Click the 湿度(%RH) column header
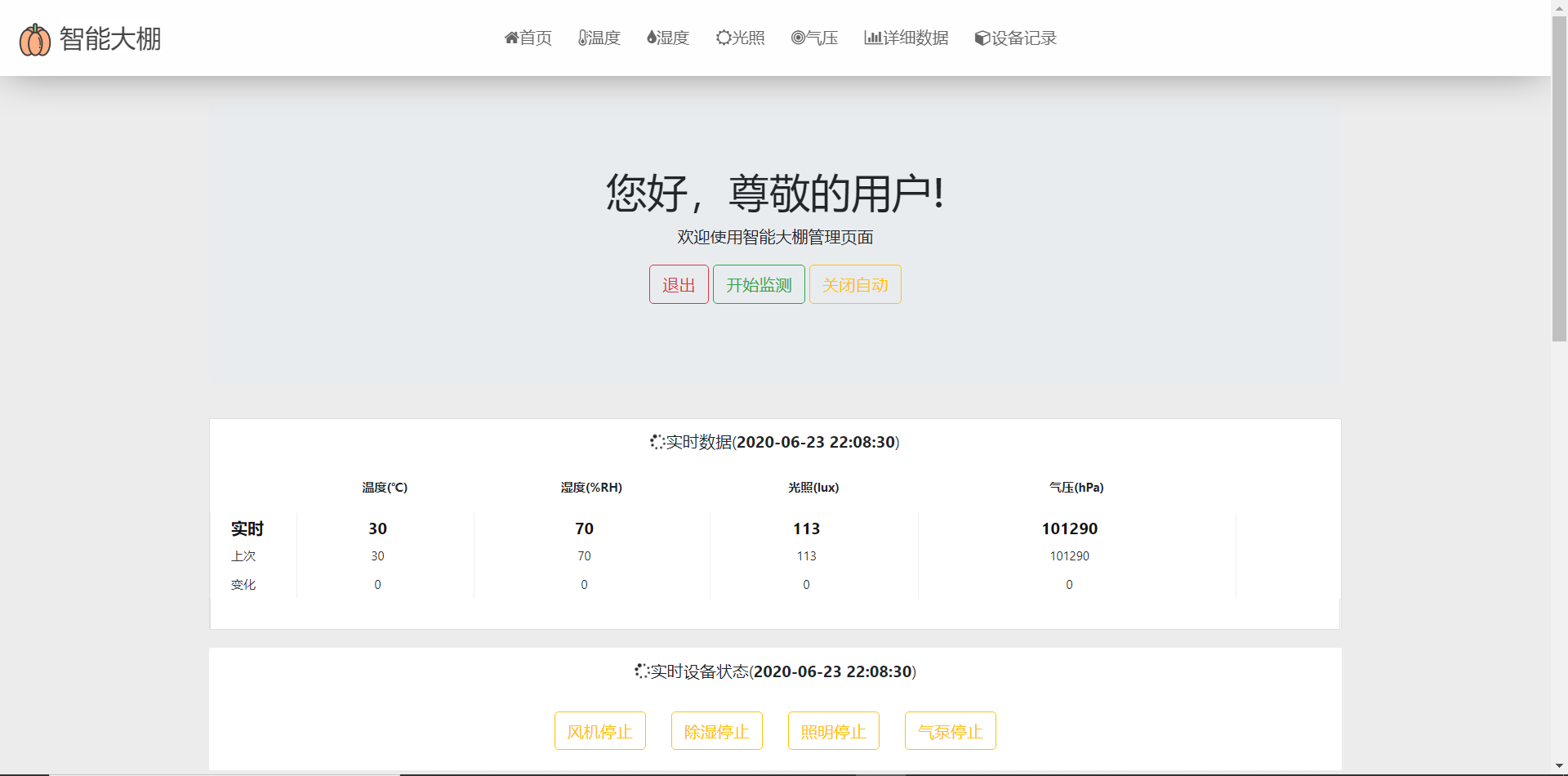The height and width of the screenshot is (776, 1568). [x=591, y=488]
